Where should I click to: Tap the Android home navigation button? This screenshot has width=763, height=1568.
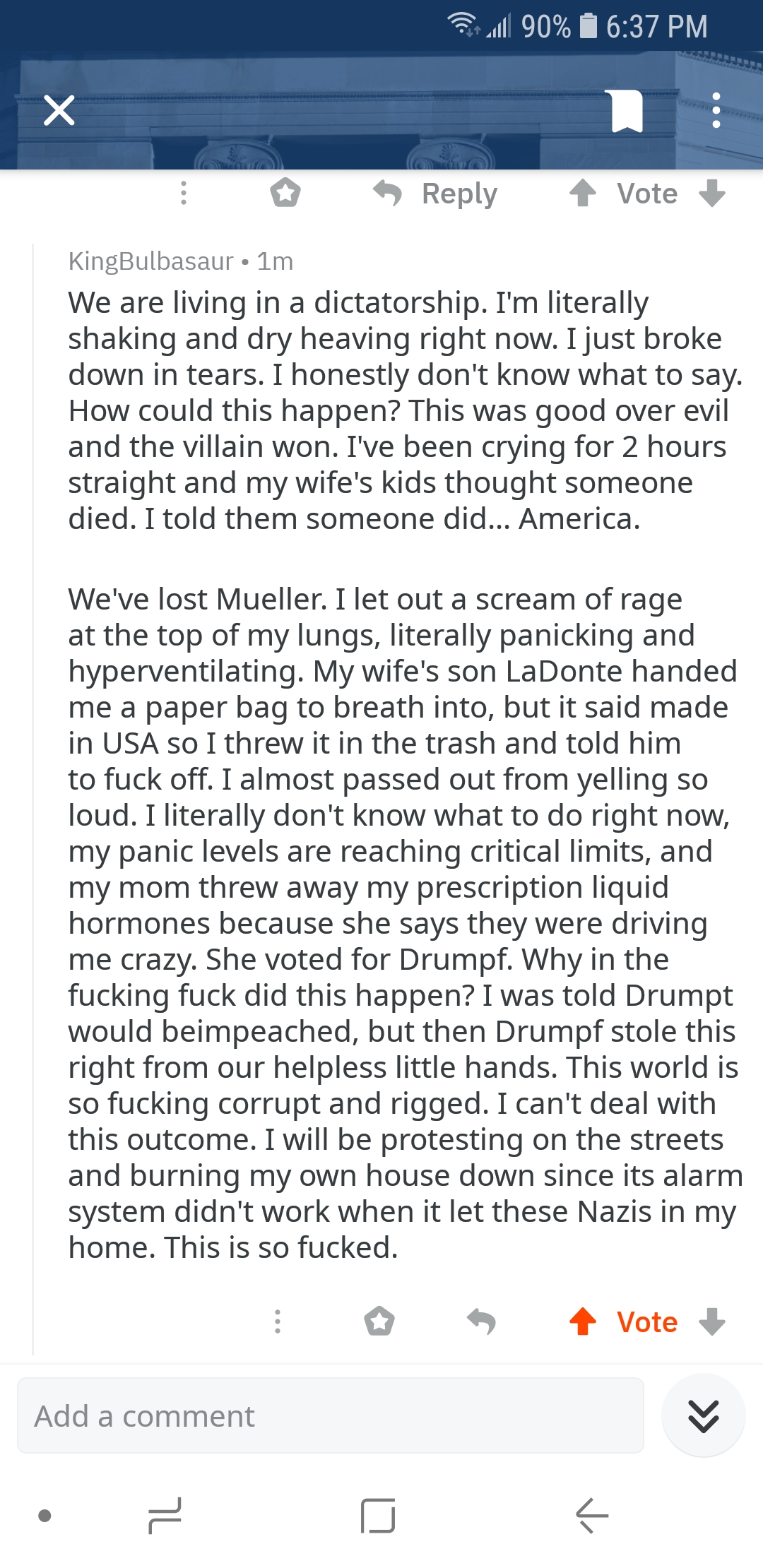click(378, 1516)
